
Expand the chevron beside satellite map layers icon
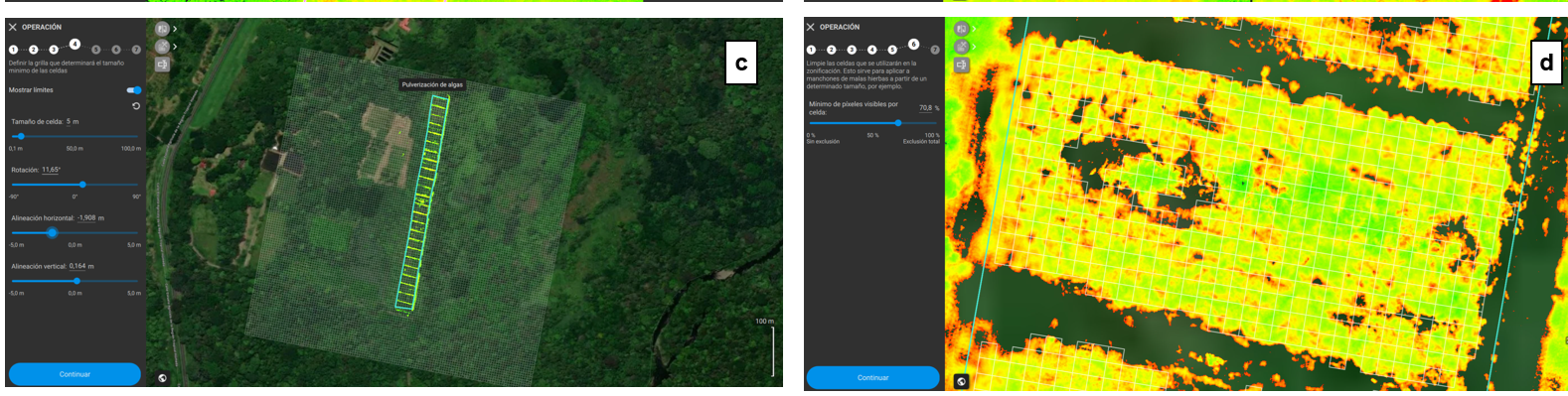tap(175, 29)
